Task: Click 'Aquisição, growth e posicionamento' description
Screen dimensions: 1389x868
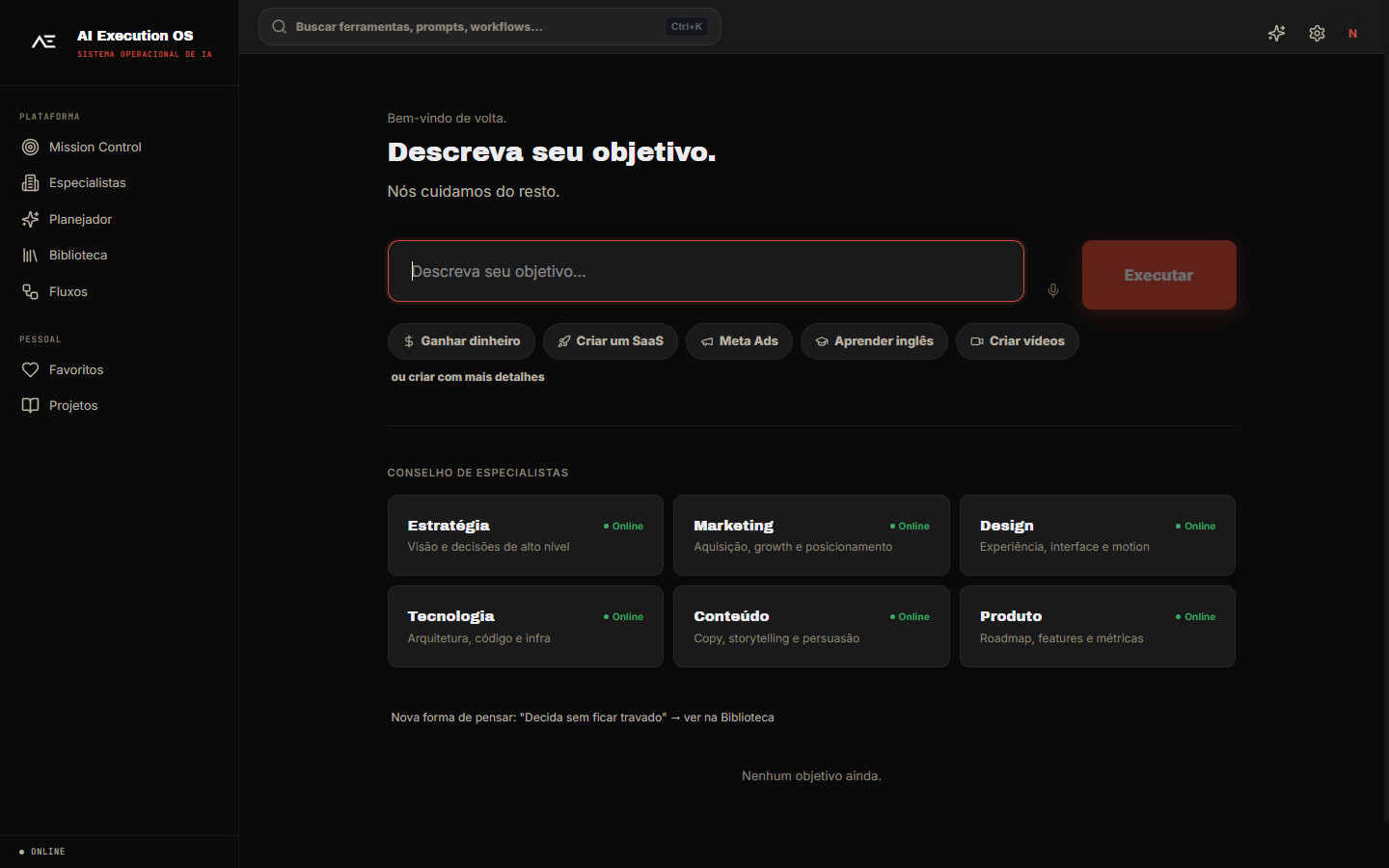Action: [793, 547]
